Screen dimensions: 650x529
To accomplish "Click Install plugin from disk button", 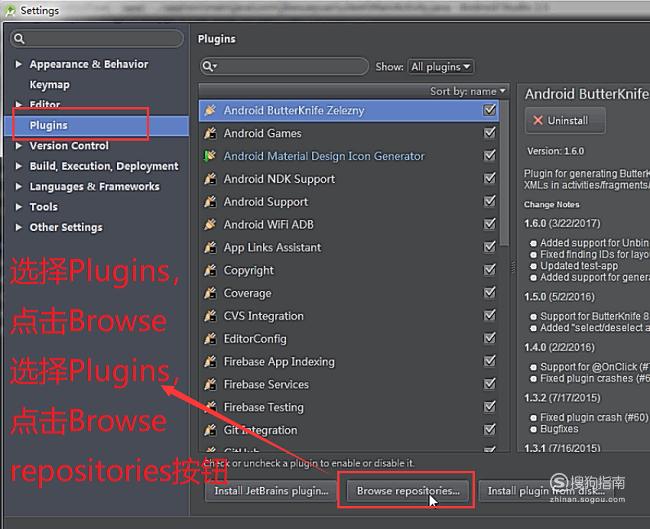I will [546, 491].
